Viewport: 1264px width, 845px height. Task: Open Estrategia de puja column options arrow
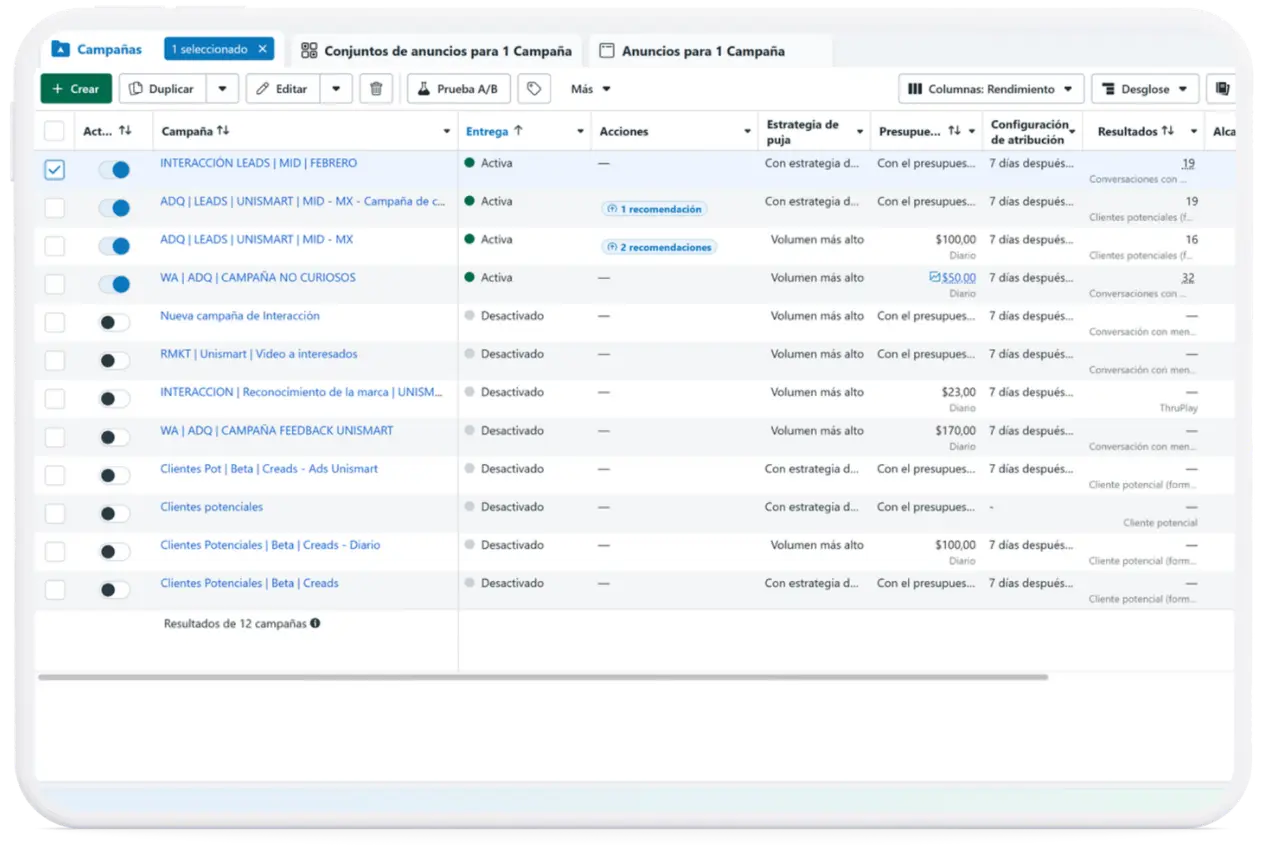click(859, 132)
